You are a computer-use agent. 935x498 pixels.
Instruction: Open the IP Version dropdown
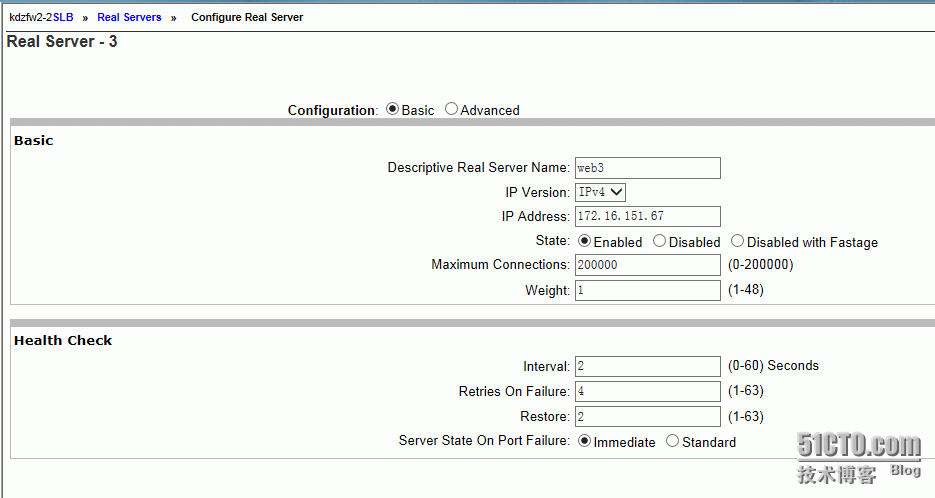pos(600,192)
